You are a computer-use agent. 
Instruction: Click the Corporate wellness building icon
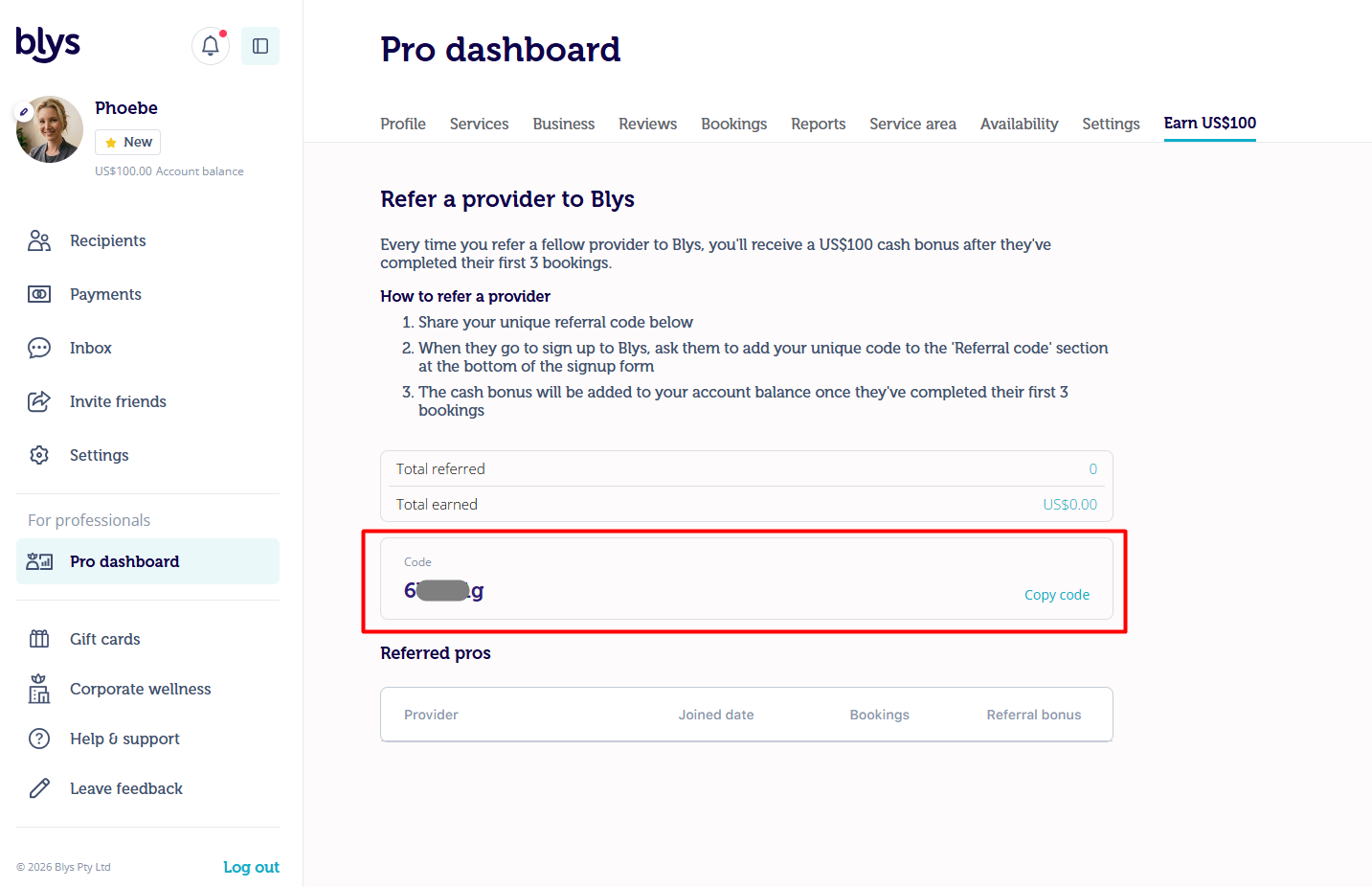39,689
